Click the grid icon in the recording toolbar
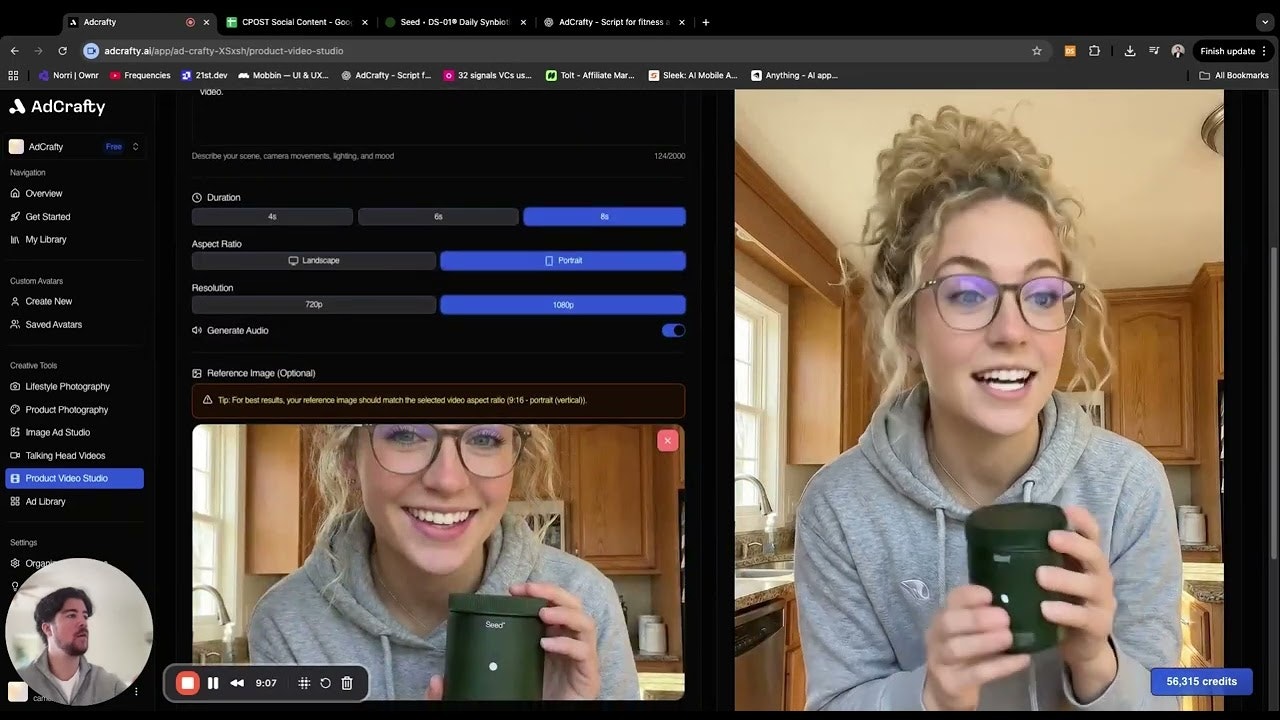The height and width of the screenshot is (720, 1280). pyautogui.click(x=304, y=683)
